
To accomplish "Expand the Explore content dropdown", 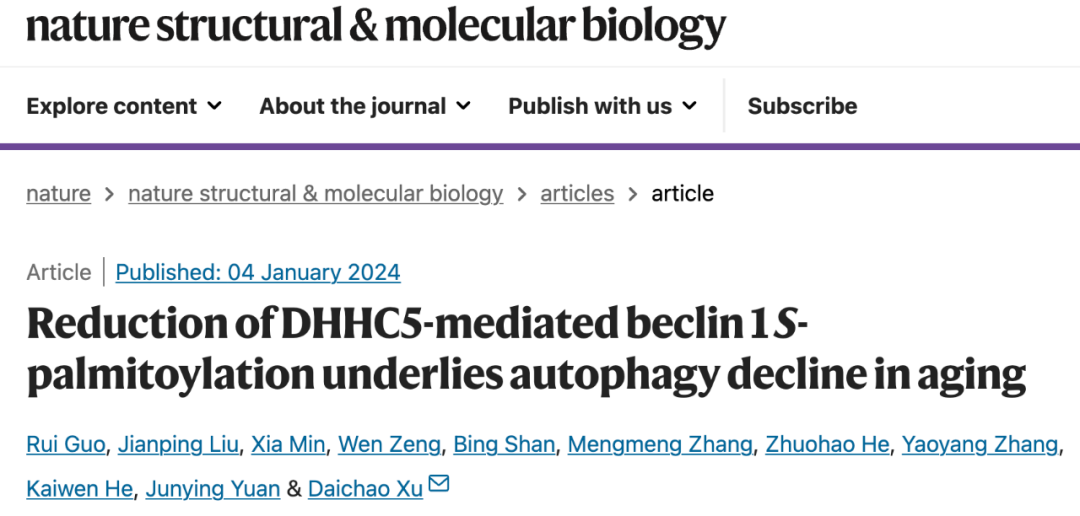I will tap(124, 106).
